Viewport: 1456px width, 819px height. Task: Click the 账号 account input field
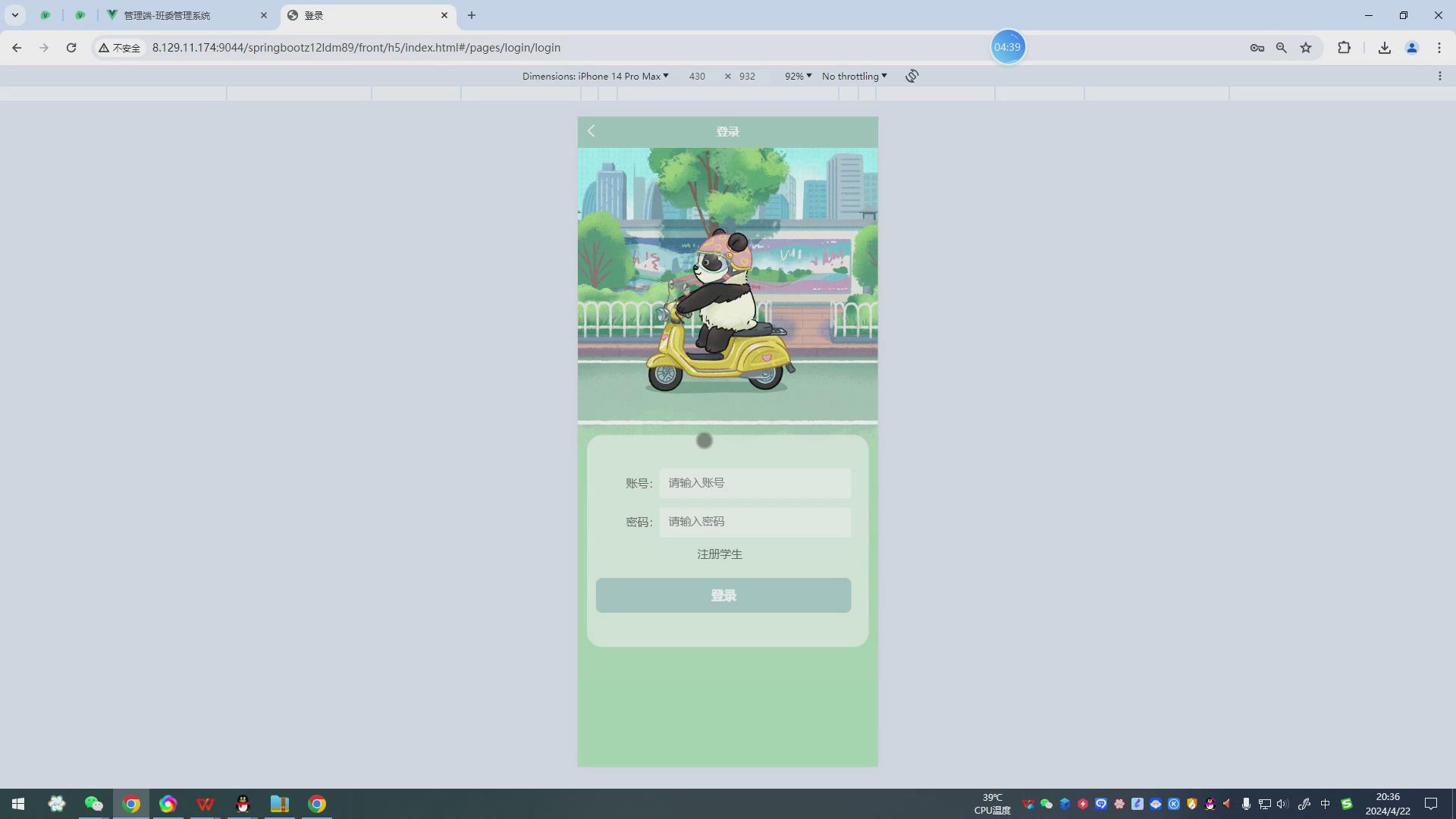click(755, 483)
